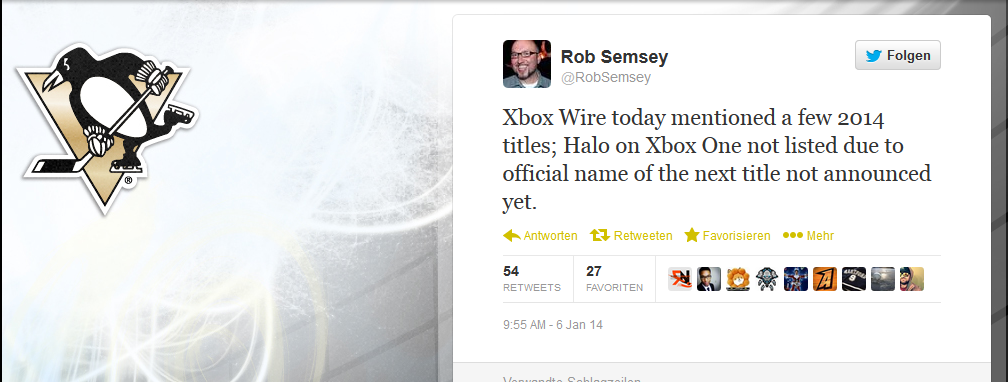The image size is (1008, 382).
Task: Click the Pittsburgh Penguins logo
Action: pos(107,129)
